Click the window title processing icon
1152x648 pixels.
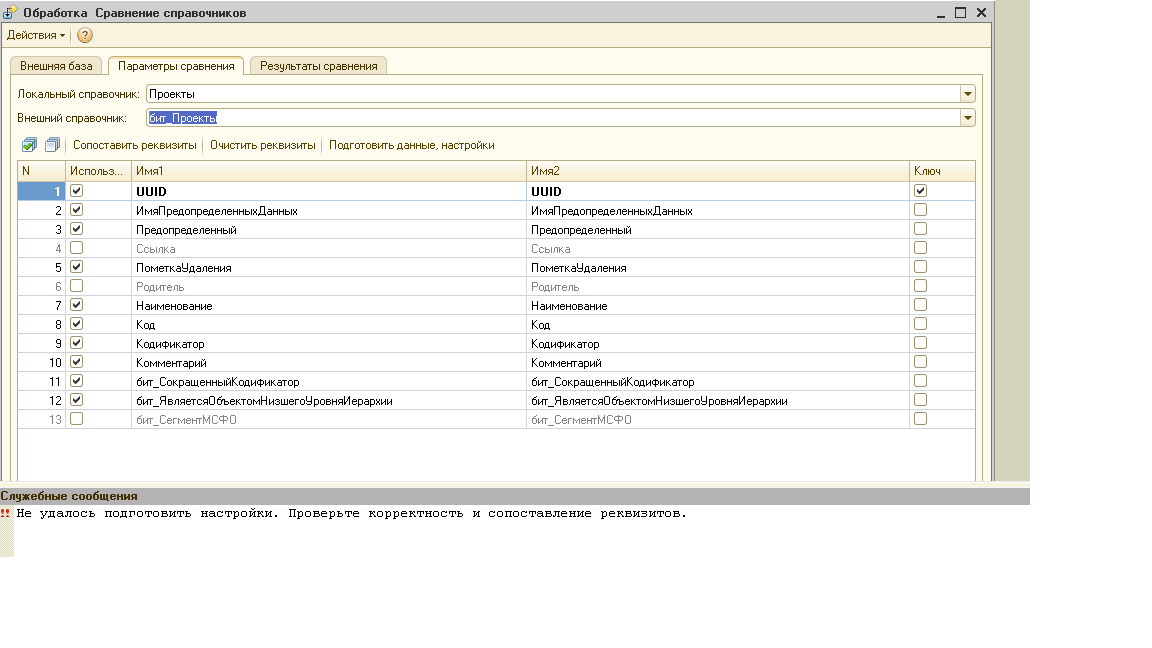click(x=10, y=12)
